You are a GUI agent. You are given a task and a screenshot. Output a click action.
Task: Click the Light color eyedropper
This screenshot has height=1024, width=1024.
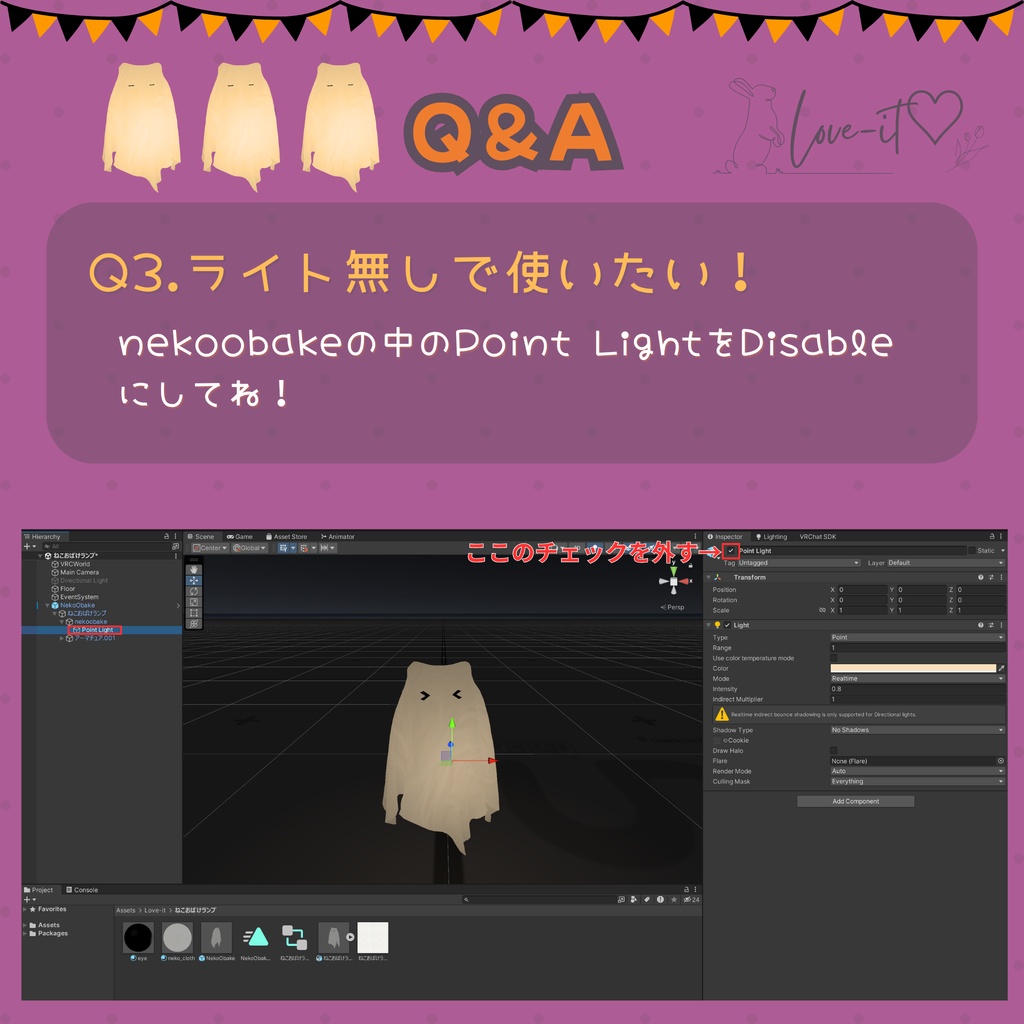tap(1001, 668)
